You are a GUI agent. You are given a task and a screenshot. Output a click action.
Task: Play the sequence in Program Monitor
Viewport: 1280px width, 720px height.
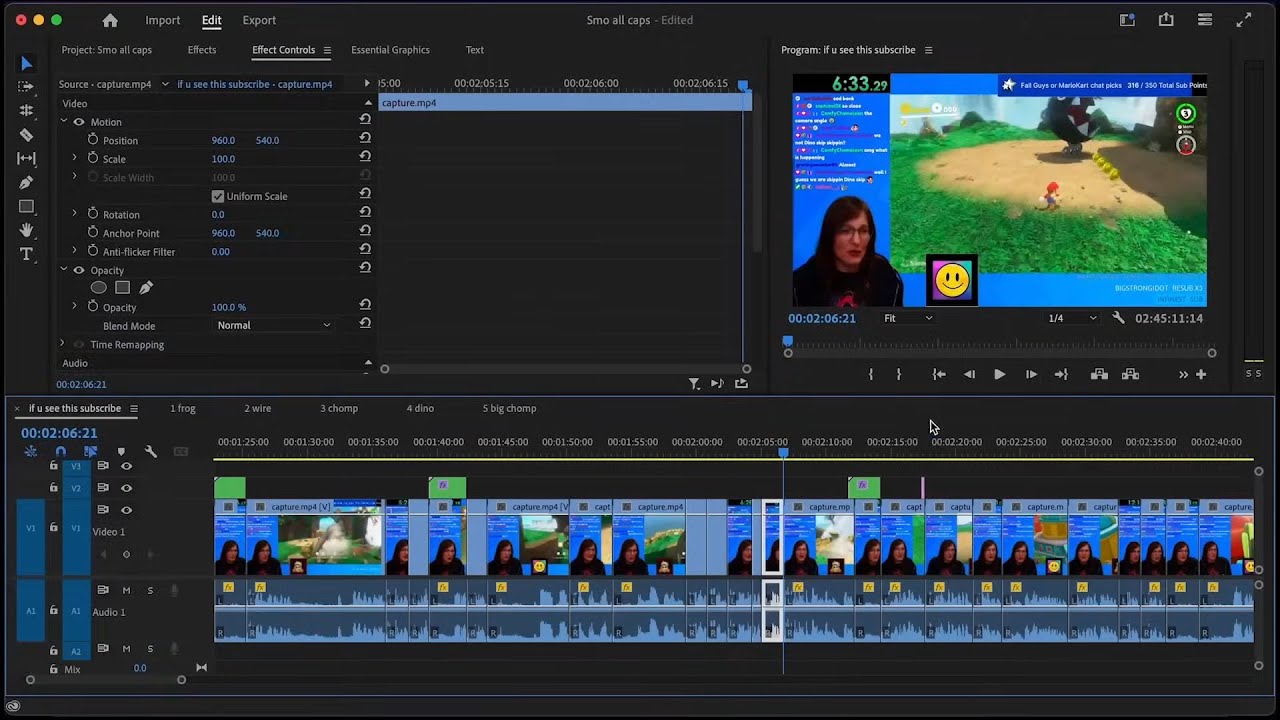point(999,374)
